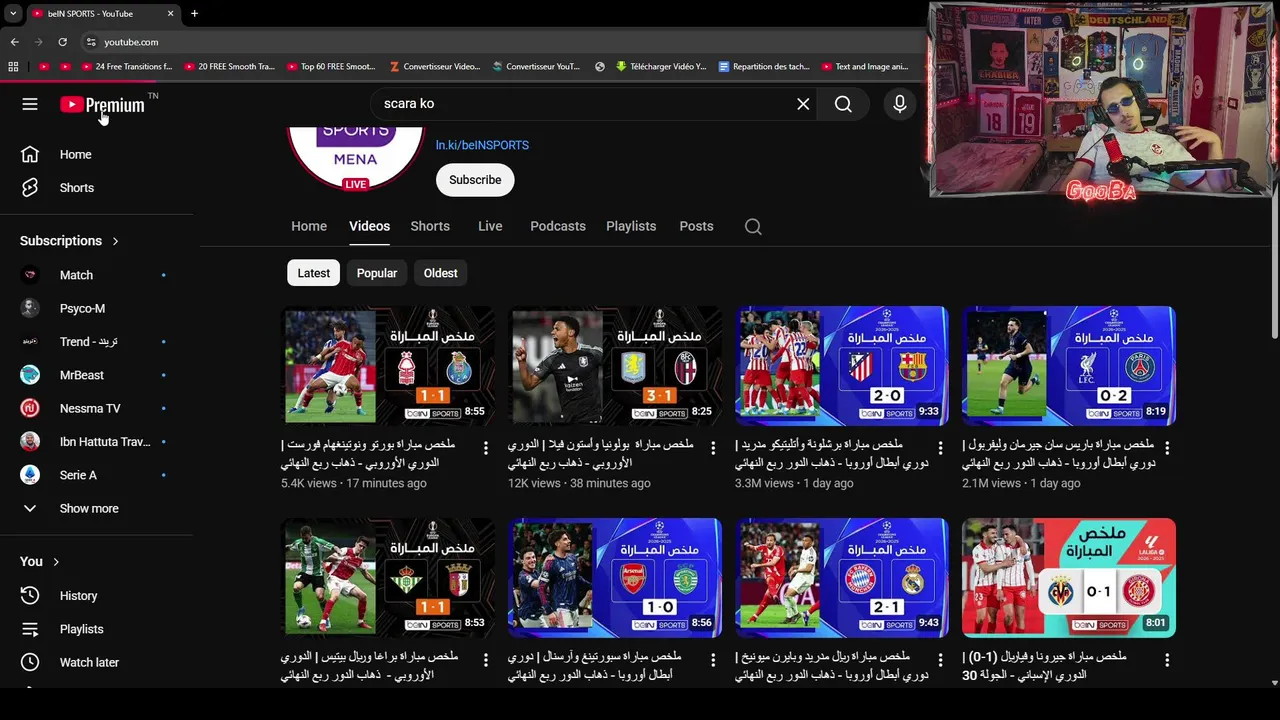Expand the You section header
The height and width of the screenshot is (720, 1280).
pyautogui.click(x=40, y=562)
